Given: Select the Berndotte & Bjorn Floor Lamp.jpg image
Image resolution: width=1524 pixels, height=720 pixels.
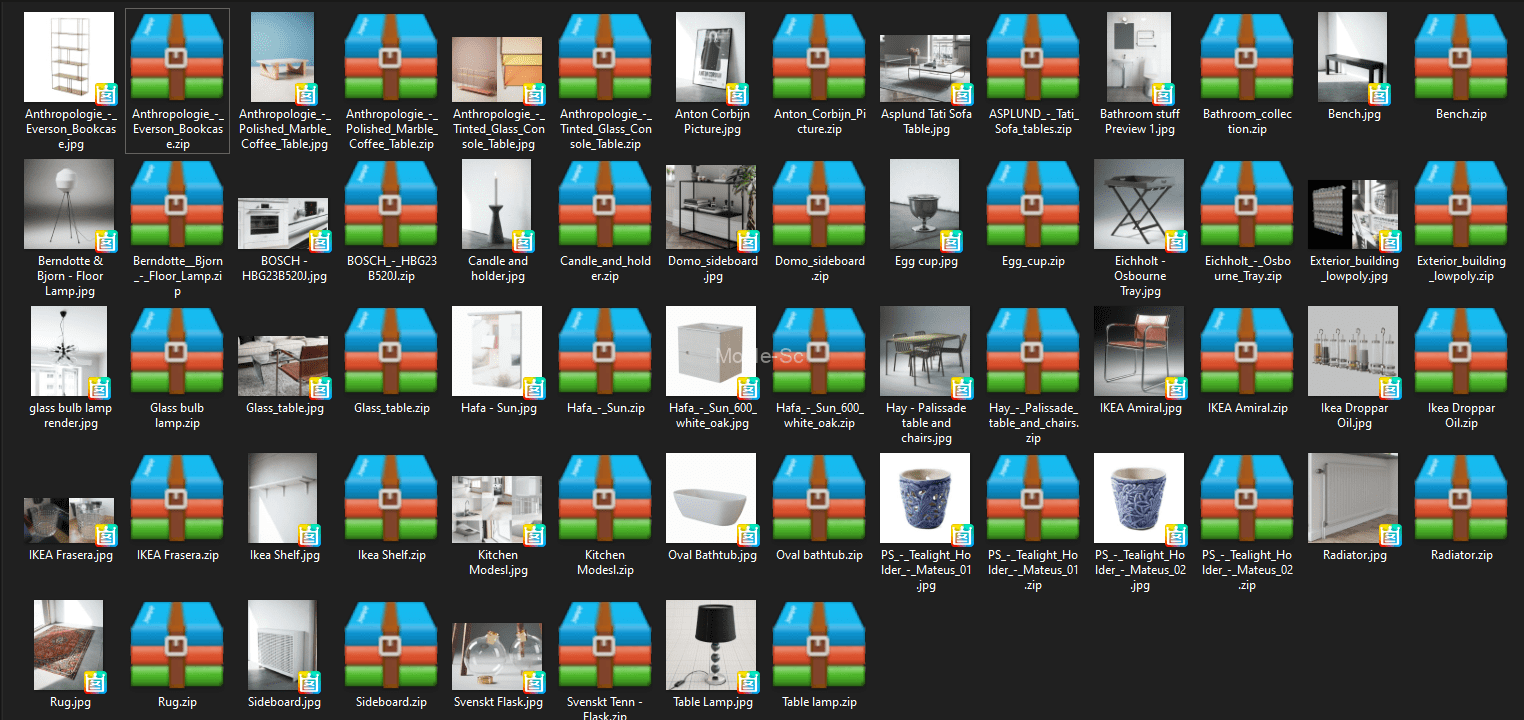Looking at the screenshot, I should [69, 205].
